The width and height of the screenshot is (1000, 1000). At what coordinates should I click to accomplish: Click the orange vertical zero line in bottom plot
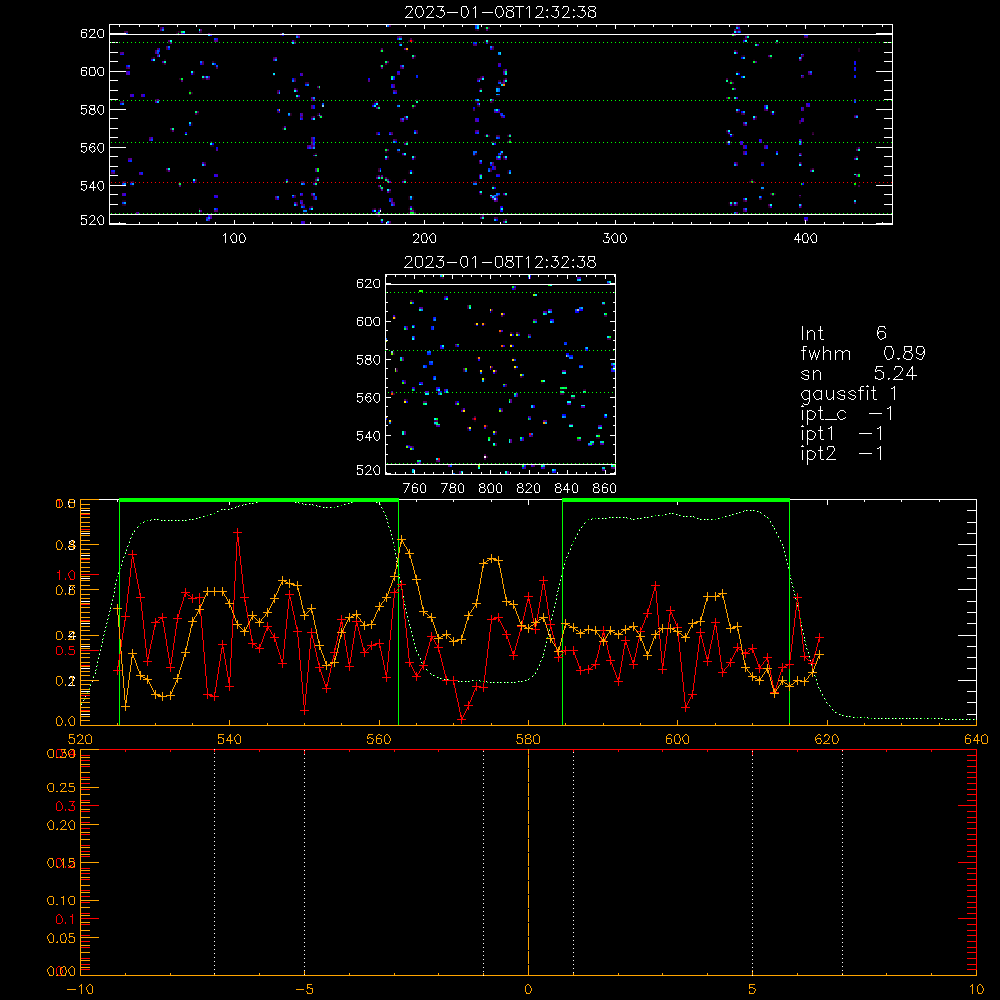point(528,862)
